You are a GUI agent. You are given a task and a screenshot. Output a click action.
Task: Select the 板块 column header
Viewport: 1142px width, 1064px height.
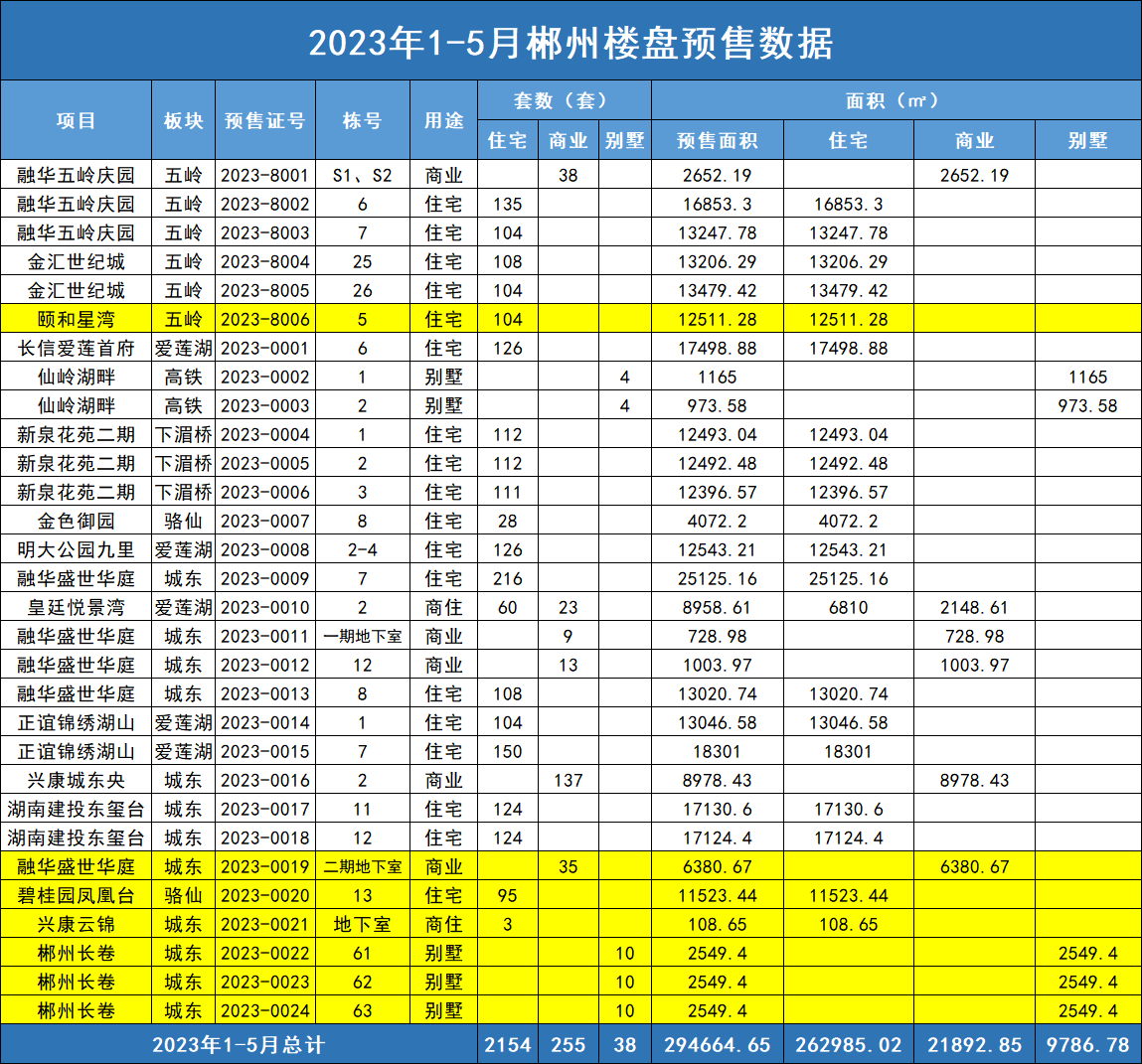[183, 121]
